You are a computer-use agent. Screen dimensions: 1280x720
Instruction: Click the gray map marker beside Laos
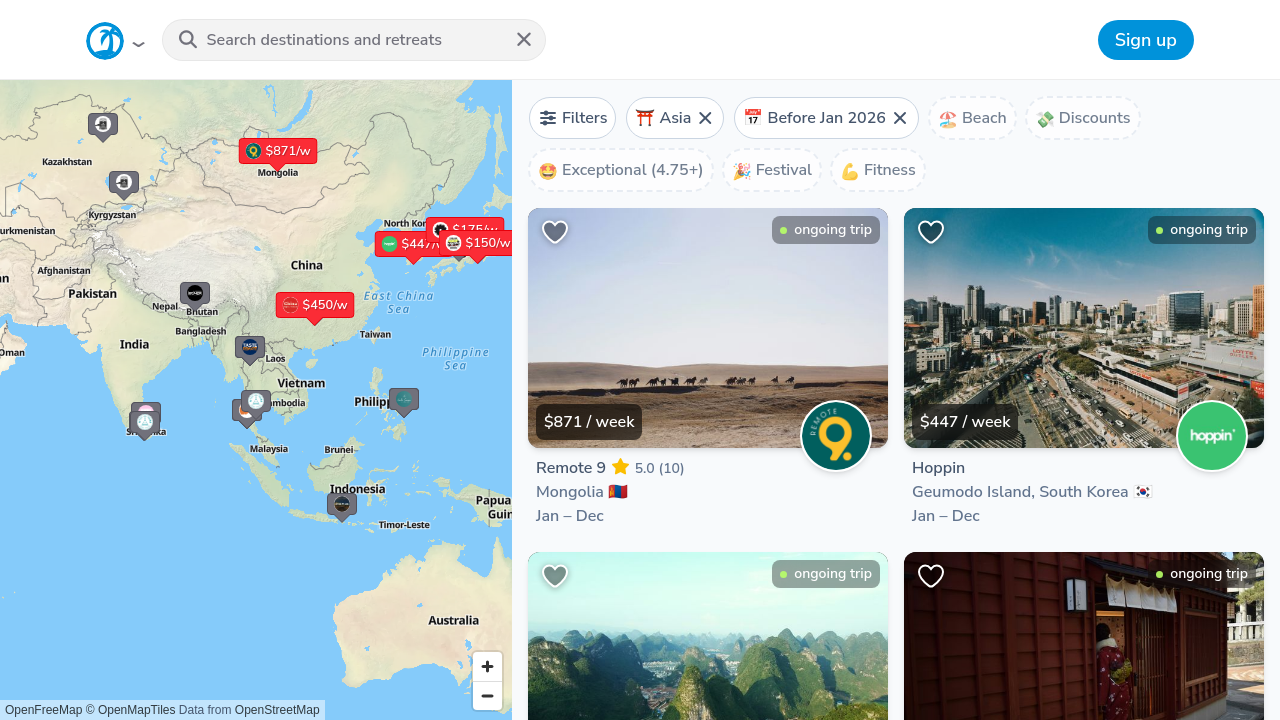250,349
